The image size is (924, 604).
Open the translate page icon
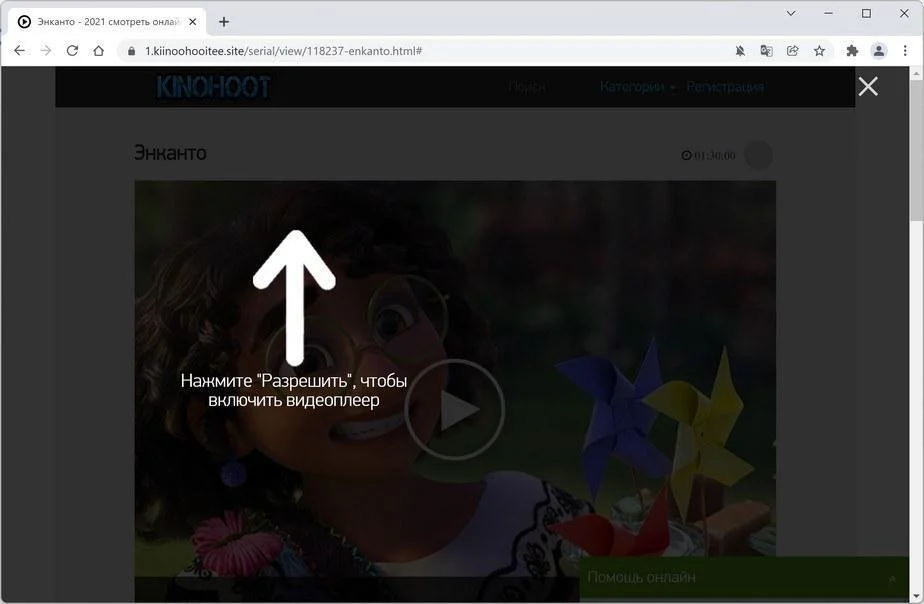(766, 51)
